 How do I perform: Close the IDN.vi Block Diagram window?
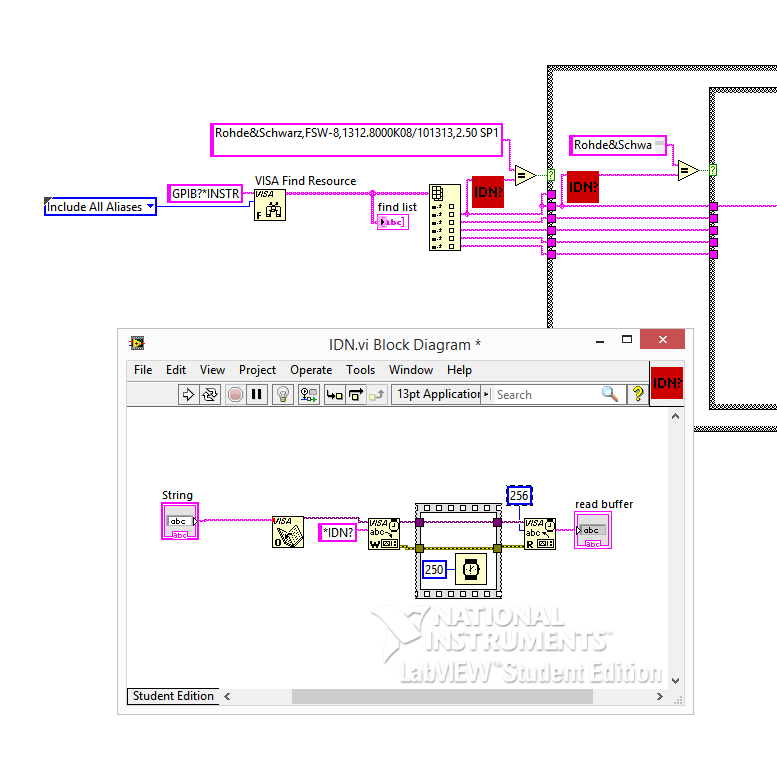pos(663,339)
